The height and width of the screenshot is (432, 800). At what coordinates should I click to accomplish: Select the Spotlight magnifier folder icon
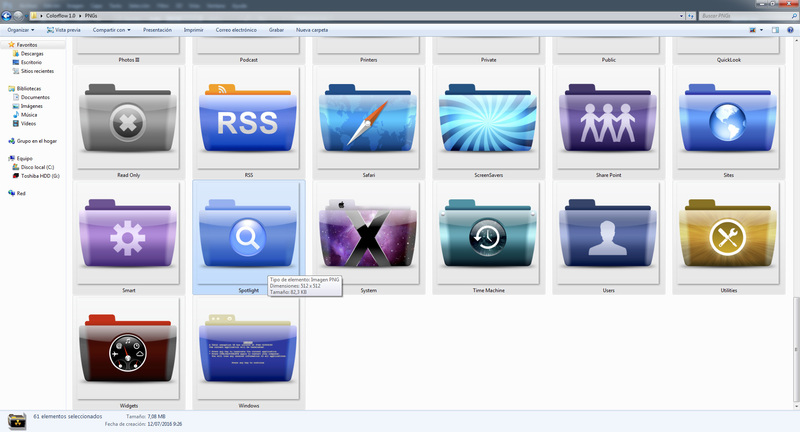click(x=248, y=234)
